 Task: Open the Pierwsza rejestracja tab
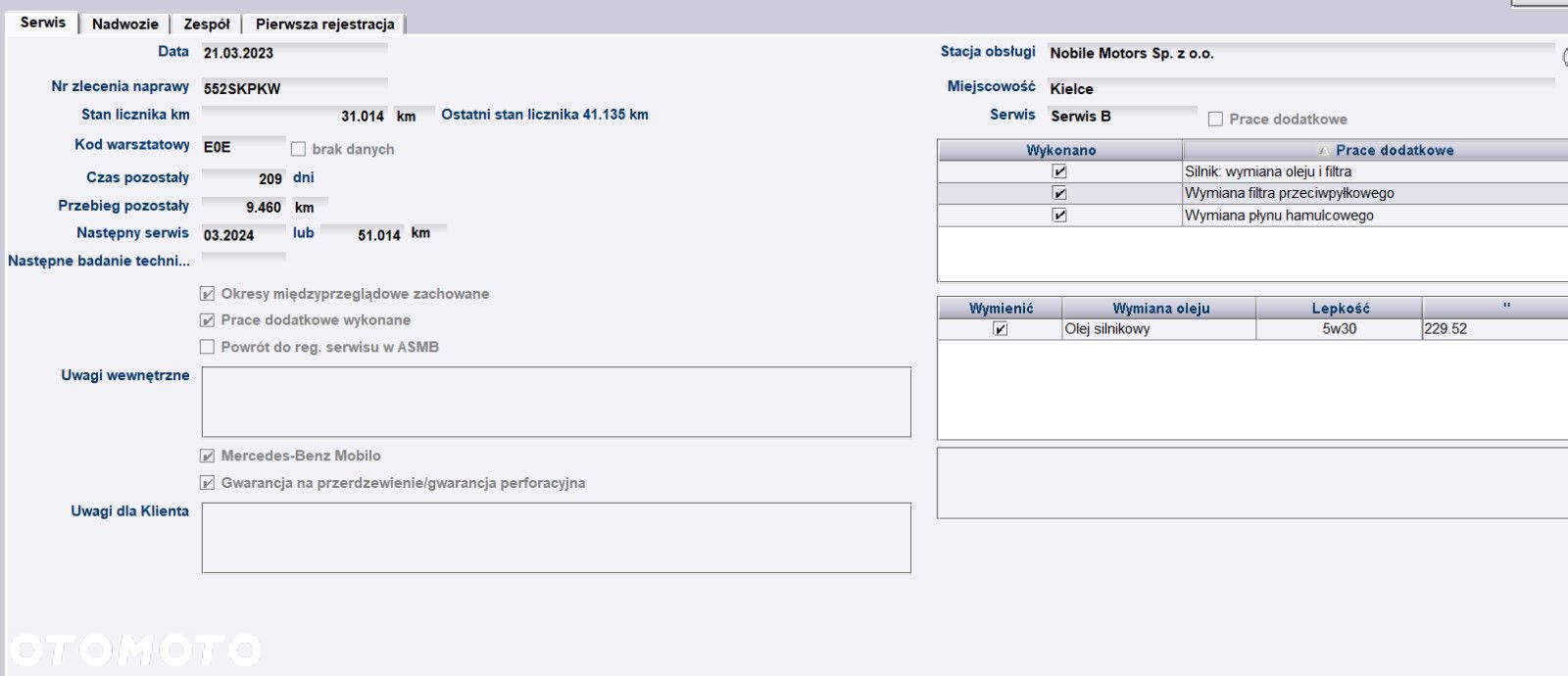tap(324, 24)
